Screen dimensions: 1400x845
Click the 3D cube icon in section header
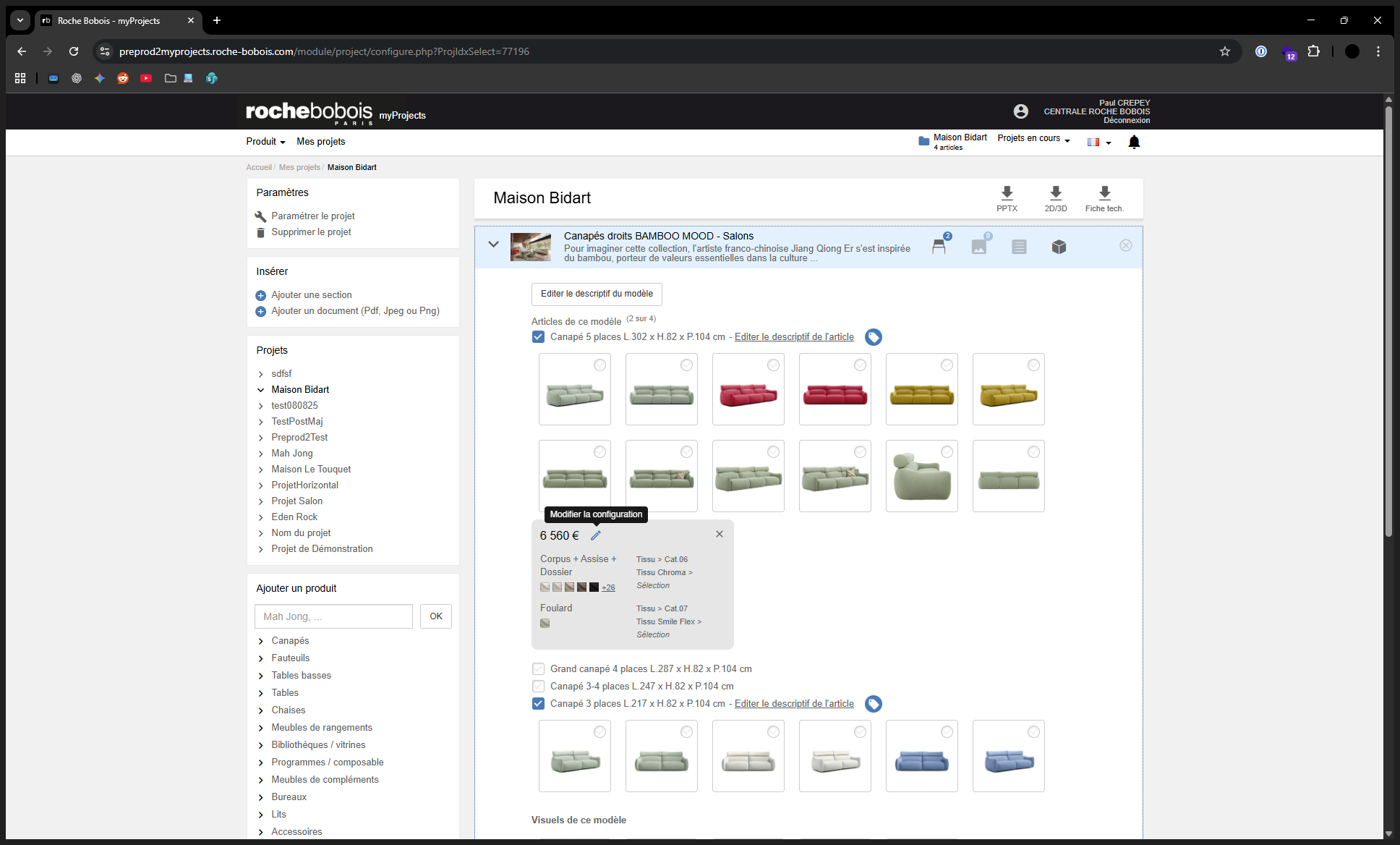(x=1059, y=247)
